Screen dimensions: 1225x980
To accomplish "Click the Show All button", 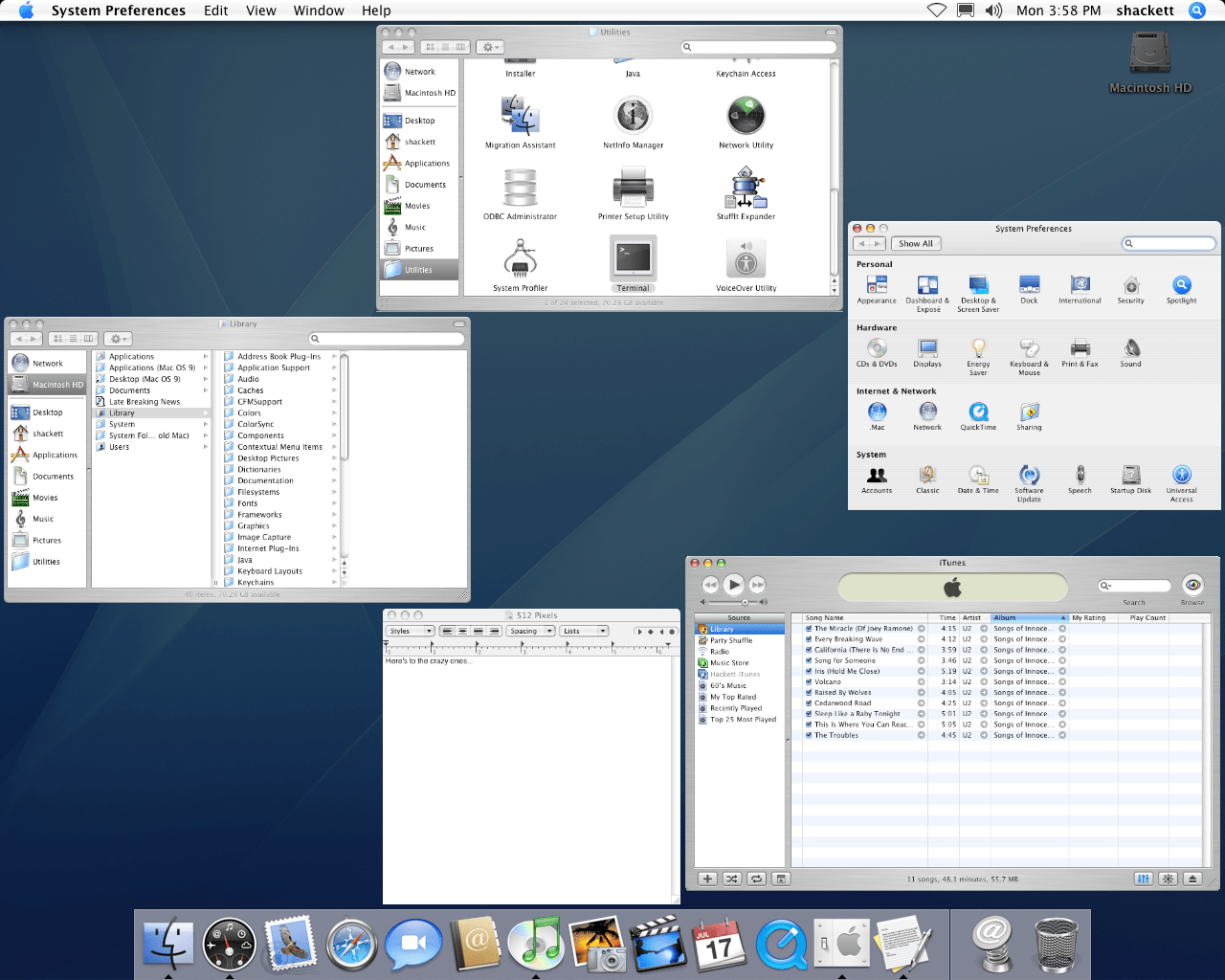I will pos(915,244).
